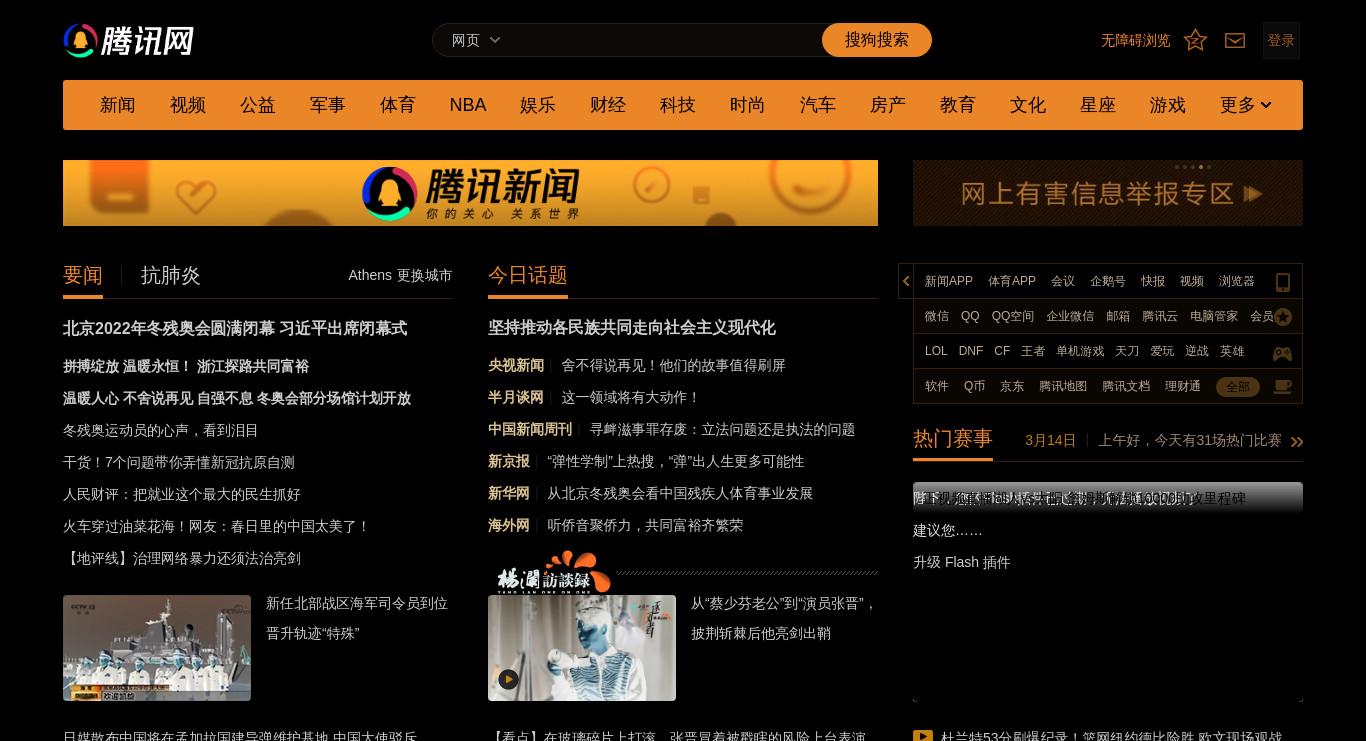
Task: Click the Tencent penguin logo
Action: [128, 41]
